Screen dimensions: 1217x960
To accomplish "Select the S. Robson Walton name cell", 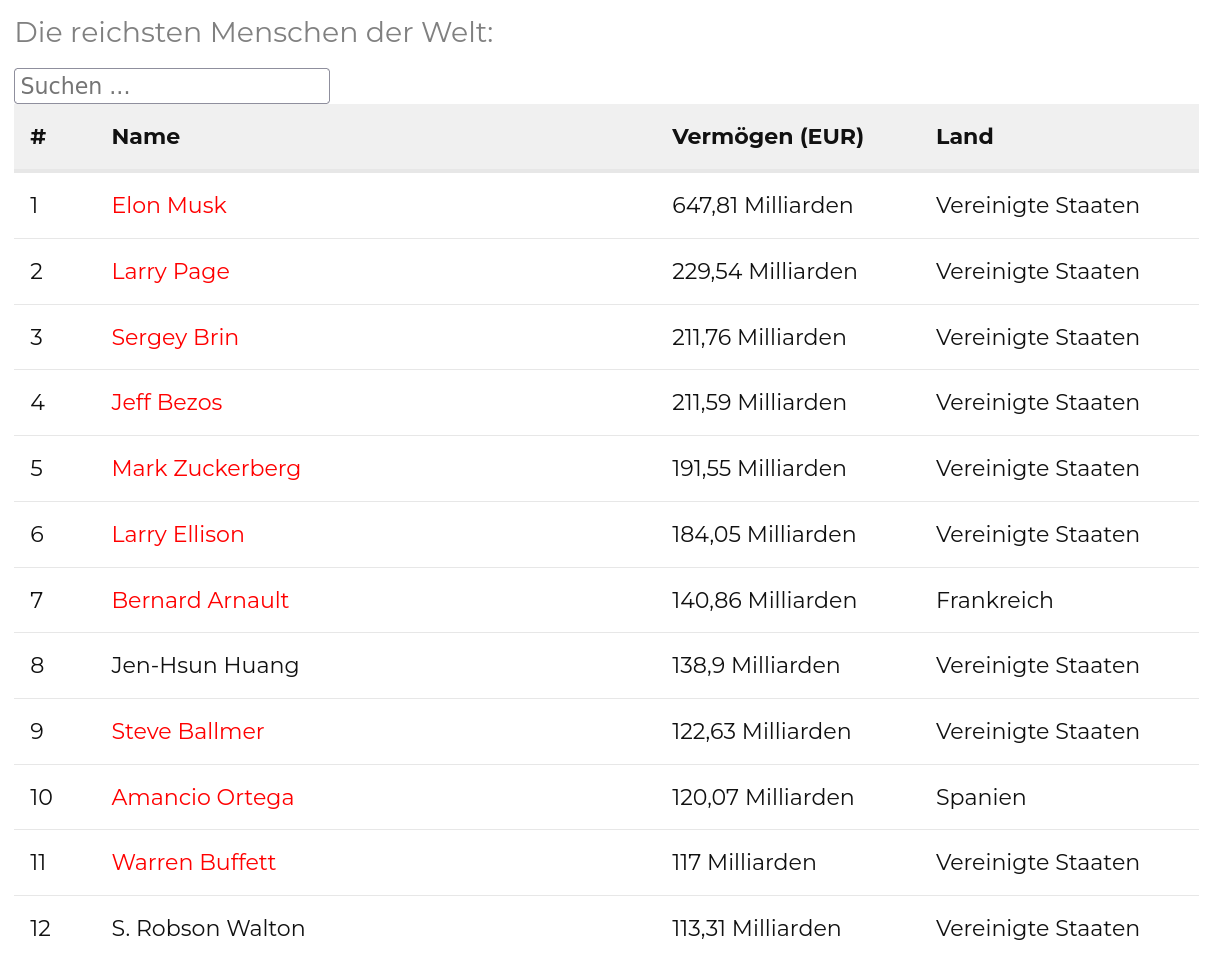I will point(208,928).
